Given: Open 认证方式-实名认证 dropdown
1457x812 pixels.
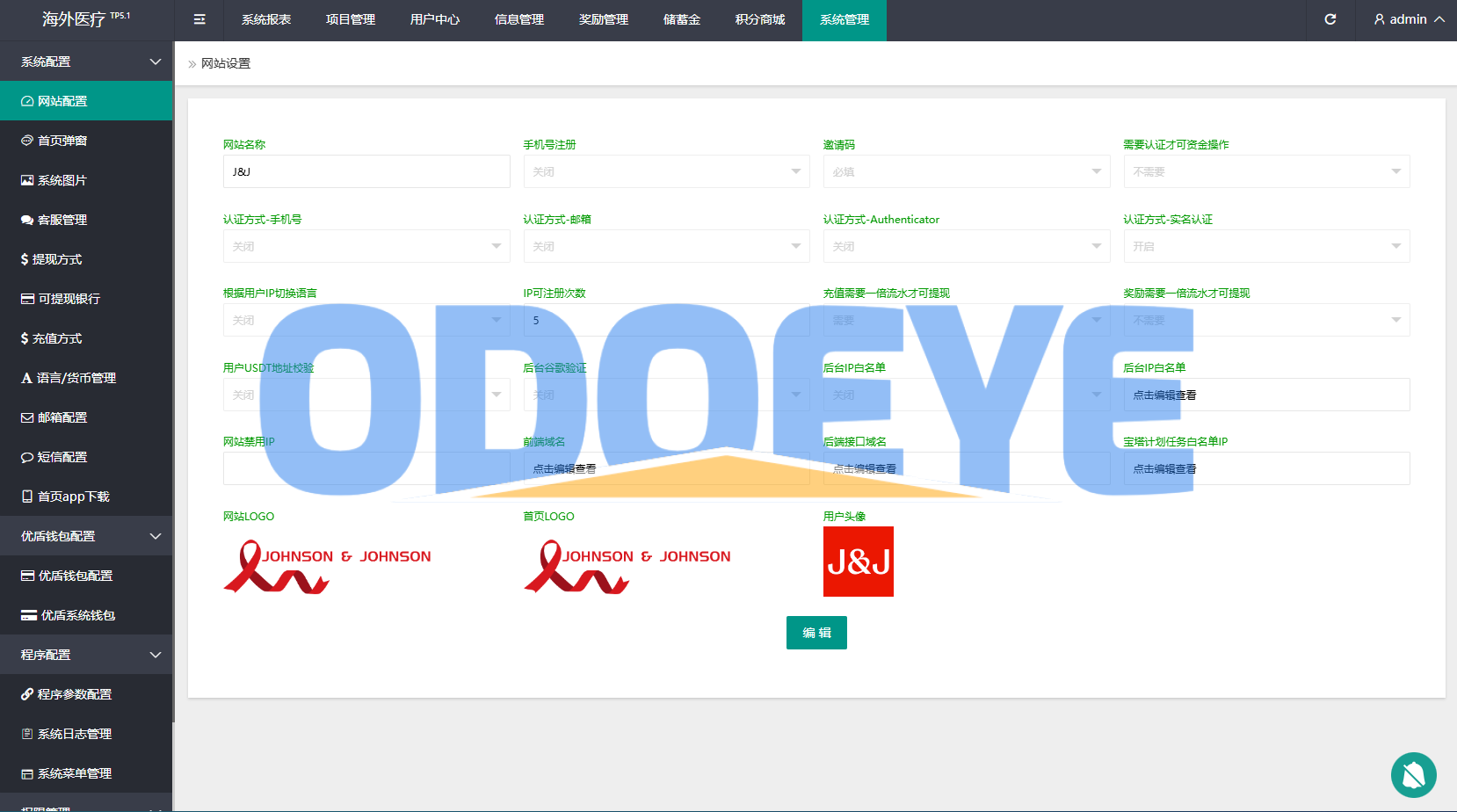Looking at the screenshot, I should click(1266, 246).
